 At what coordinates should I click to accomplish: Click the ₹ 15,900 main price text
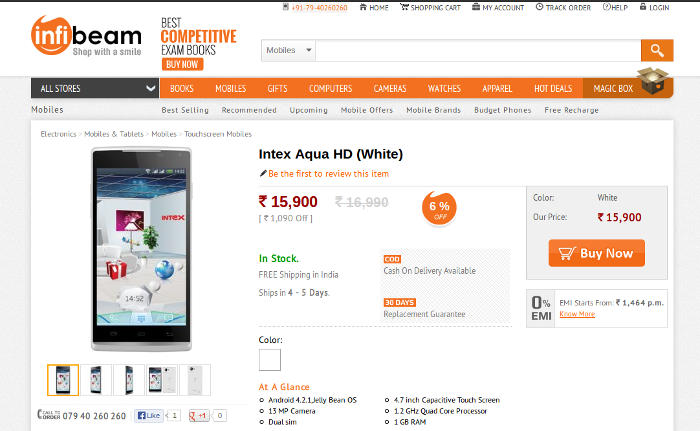[x=288, y=202]
